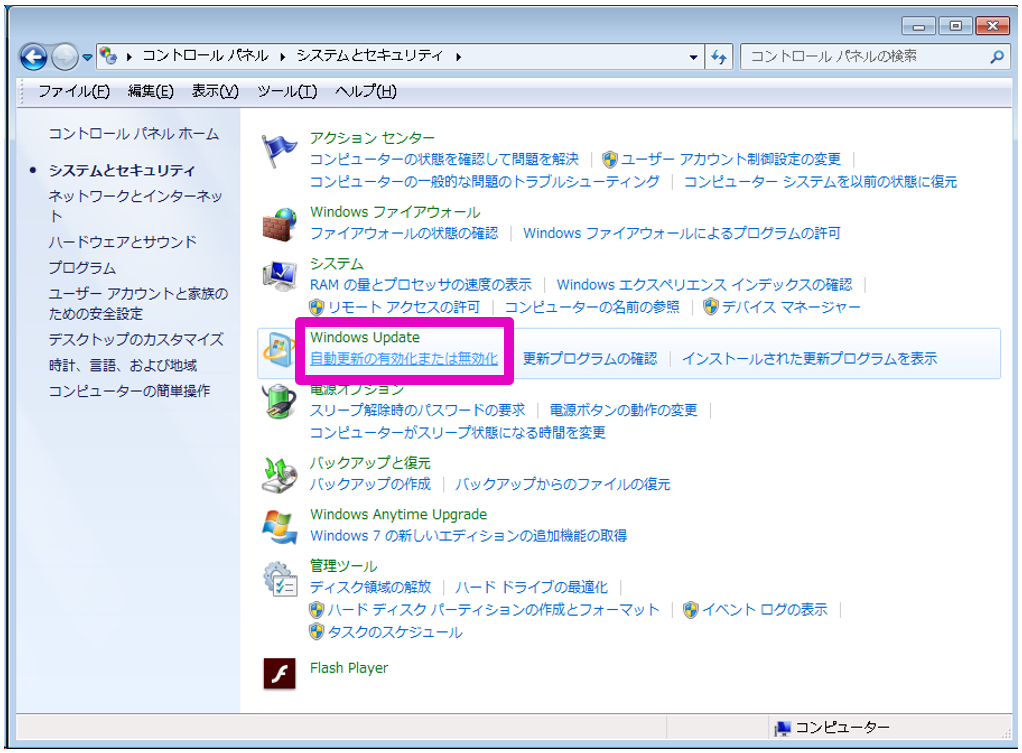Click the Windows Firewall brick wall icon
This screenshot has height=753, width=1022.
coord(279,224)
